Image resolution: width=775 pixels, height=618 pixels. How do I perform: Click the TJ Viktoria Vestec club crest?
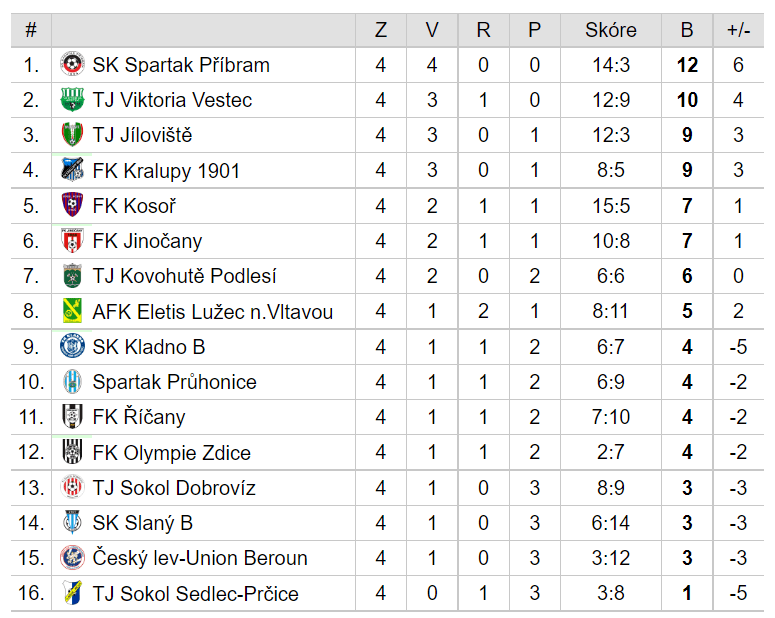pos(72,99)
